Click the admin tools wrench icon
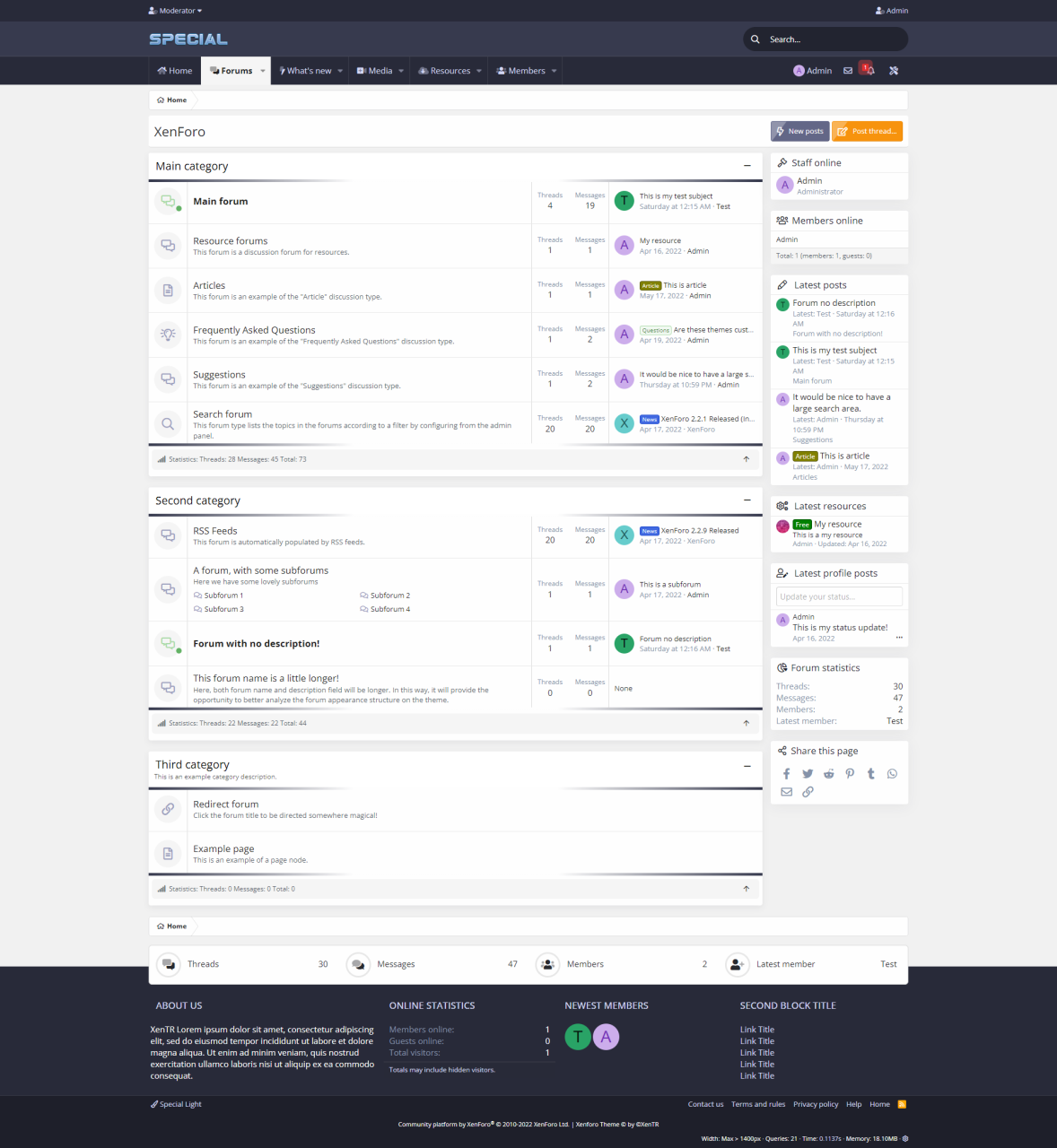The height and width of the screenshot is (1148, 1057). [894, 71]
